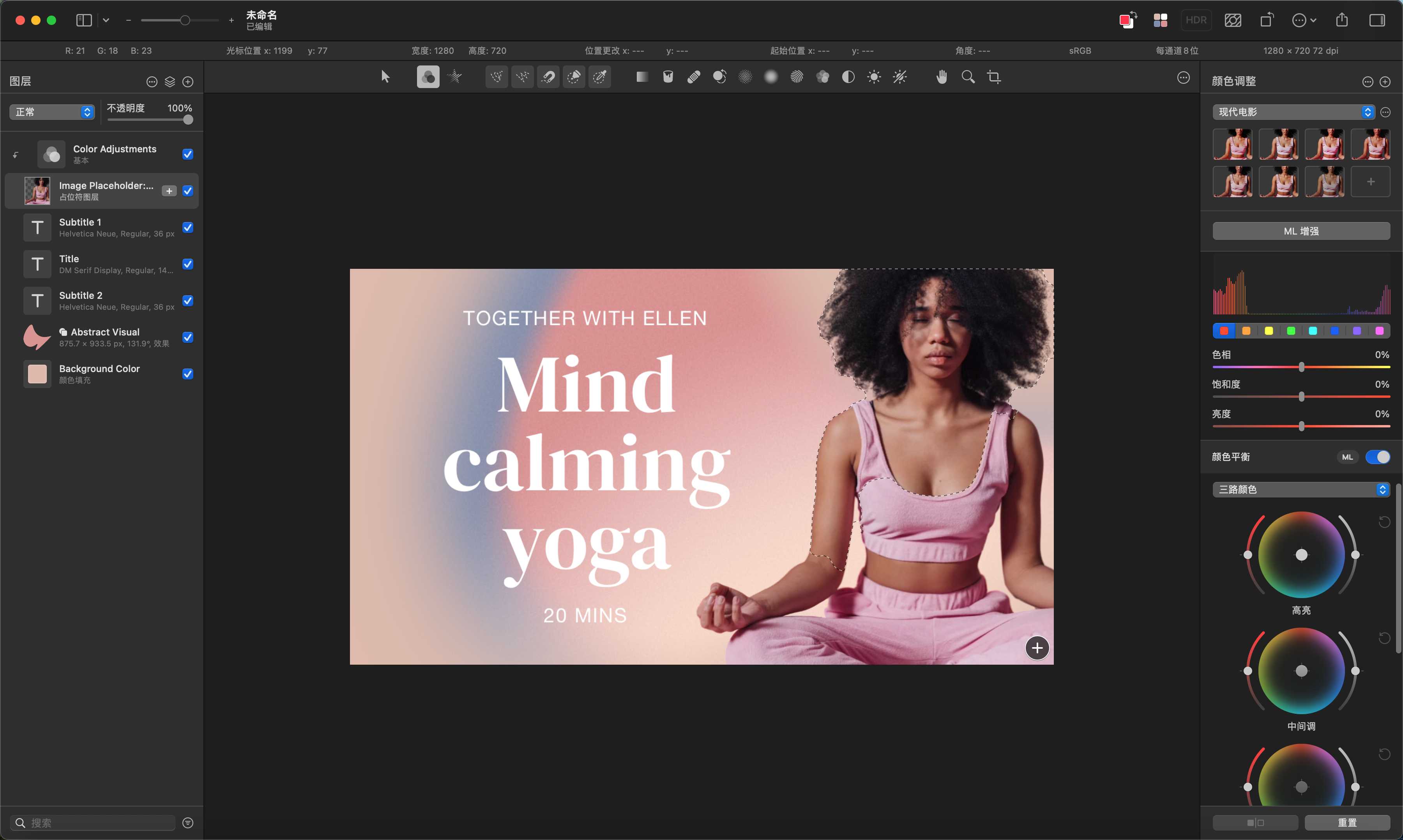
Task: Select the magnet Magnetic Selection tool
Action: pyautogui.click(x=548, y=77)
